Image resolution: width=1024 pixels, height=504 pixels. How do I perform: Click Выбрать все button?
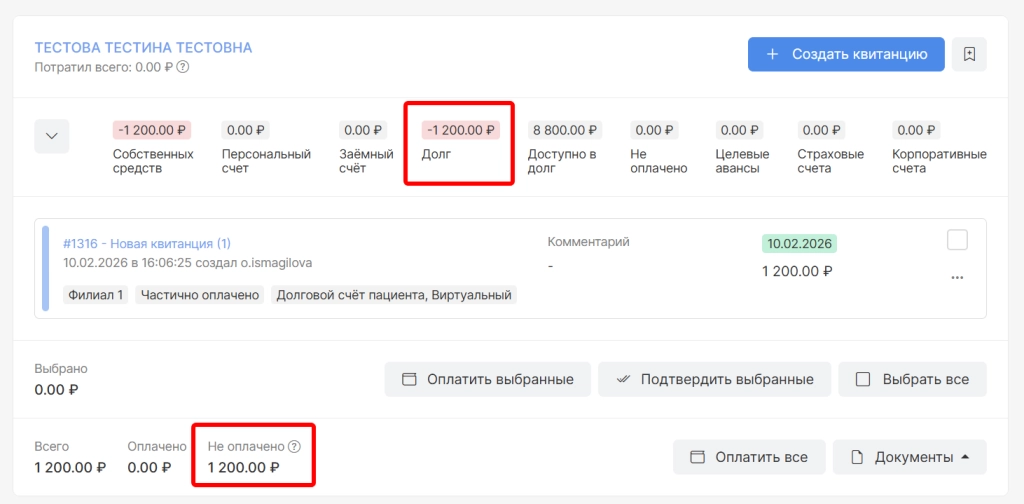pos(912,379)
